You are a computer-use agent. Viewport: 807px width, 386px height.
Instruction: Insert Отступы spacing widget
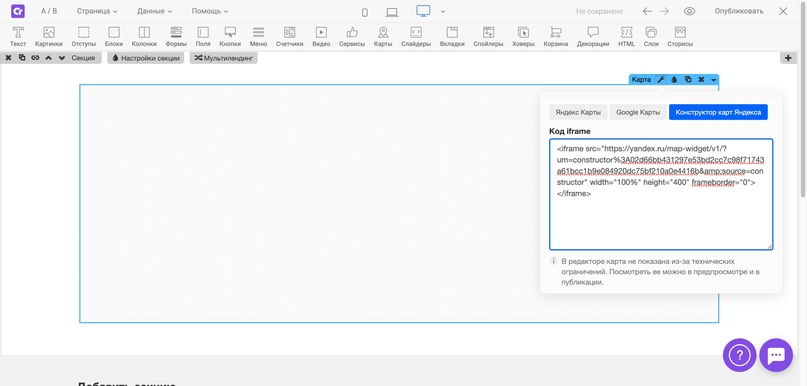pyautogui.click(x=83, y=37)
